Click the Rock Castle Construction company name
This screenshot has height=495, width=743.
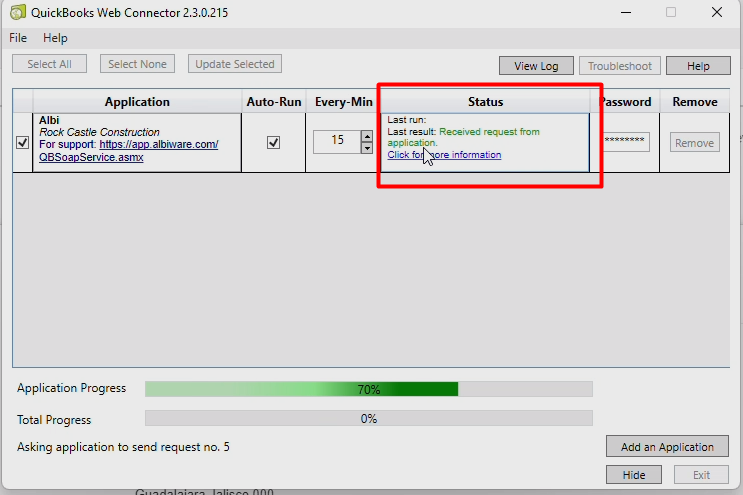coord(99,132)
